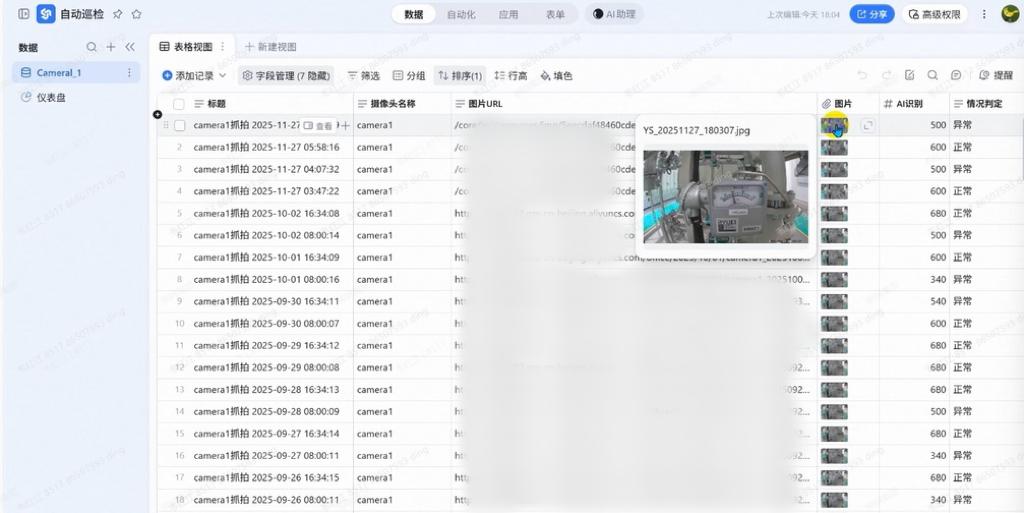Click 查看 to expand the first record
This screenshot has height=513, width=1024.
point(319,125)
